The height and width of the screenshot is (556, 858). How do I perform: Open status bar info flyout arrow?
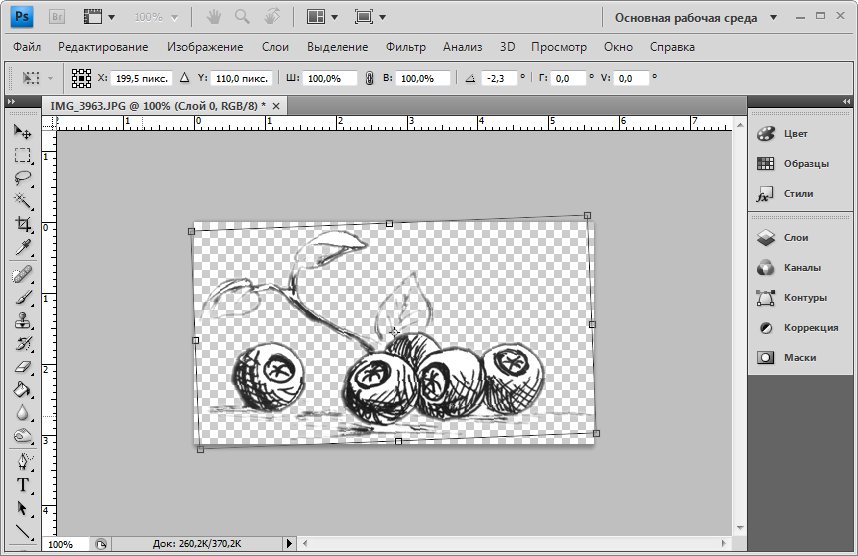(x=289, y=543)
